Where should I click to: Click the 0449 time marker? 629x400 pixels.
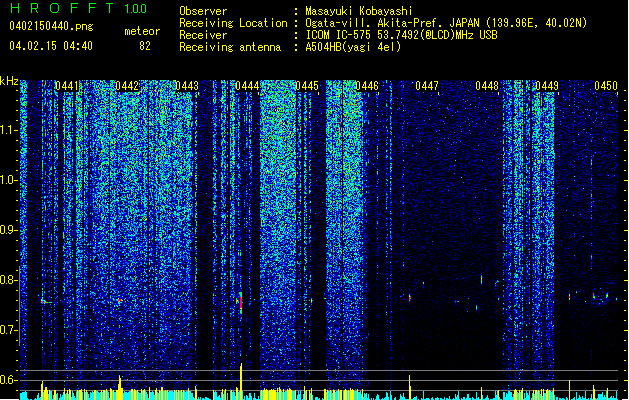pos(547,86)
